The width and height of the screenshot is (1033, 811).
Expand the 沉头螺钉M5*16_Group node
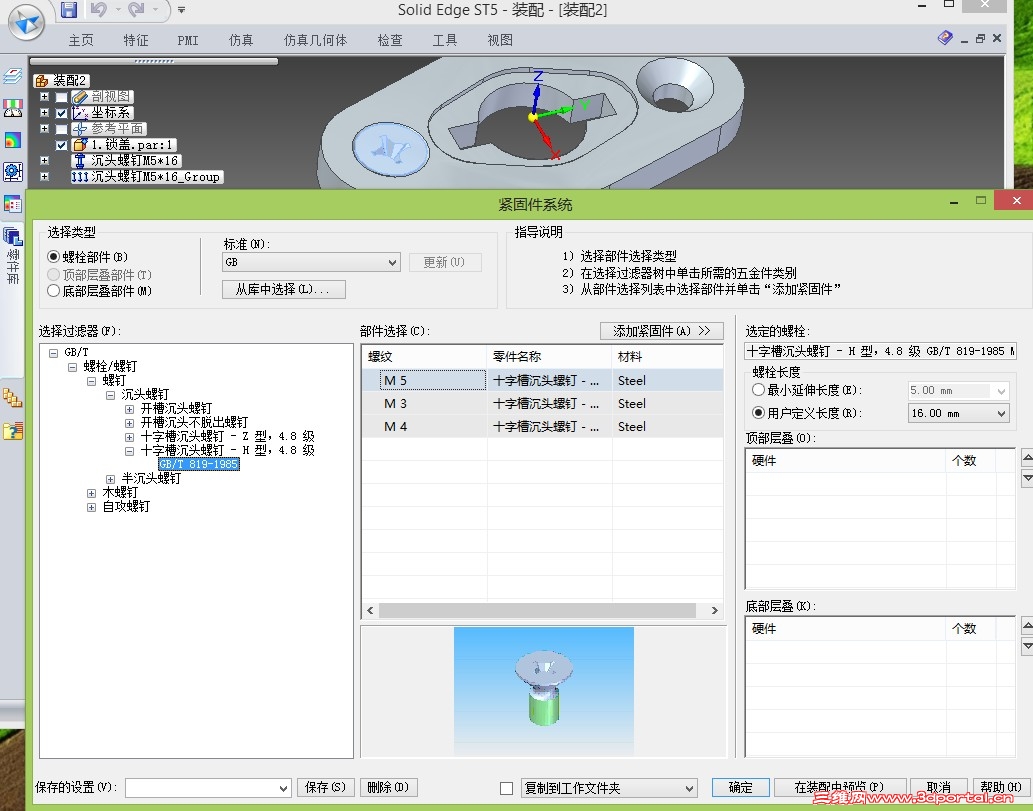point(44,177)
